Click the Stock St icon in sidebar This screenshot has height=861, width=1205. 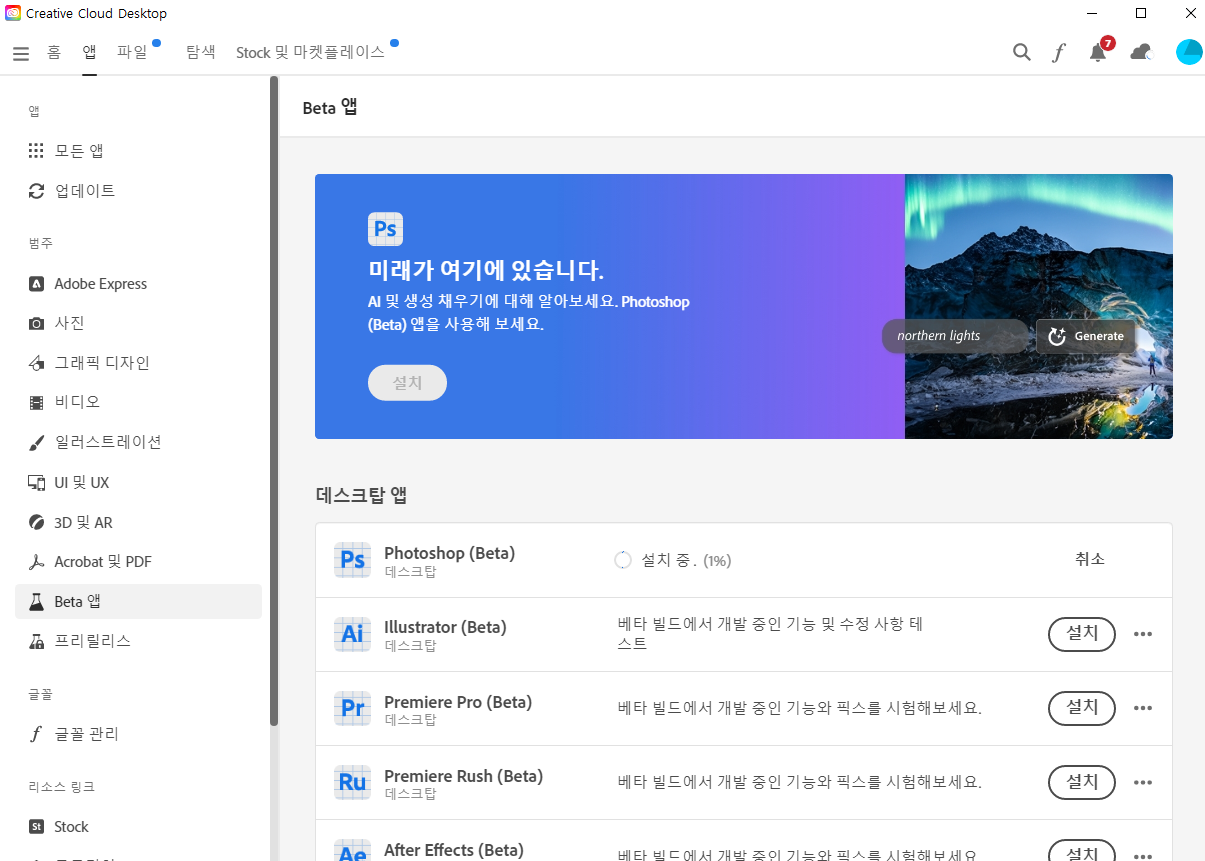point(36,827)
